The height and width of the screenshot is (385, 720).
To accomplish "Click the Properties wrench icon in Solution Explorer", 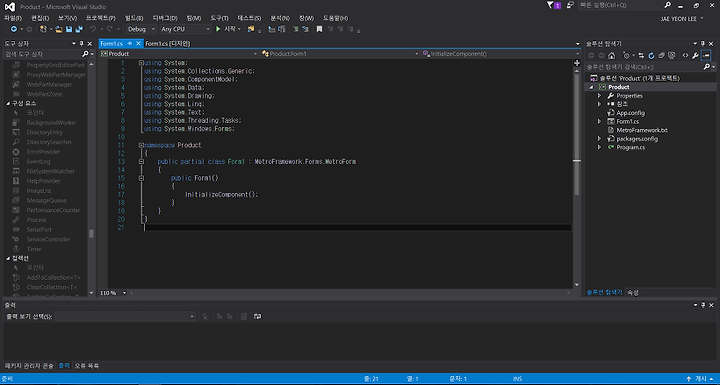I will (x=696, y=56).
